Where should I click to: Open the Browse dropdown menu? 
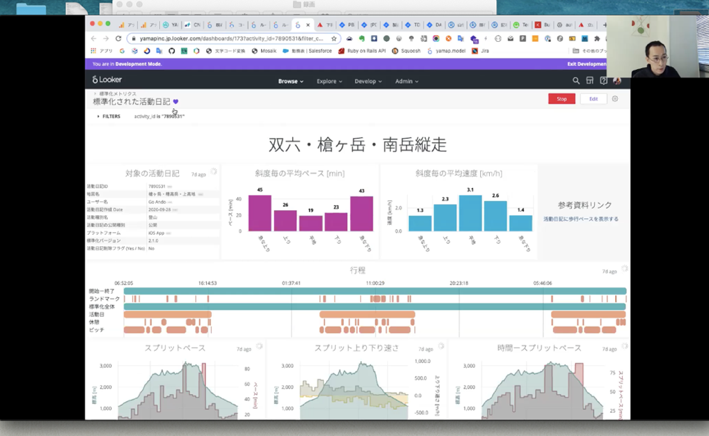291,81
